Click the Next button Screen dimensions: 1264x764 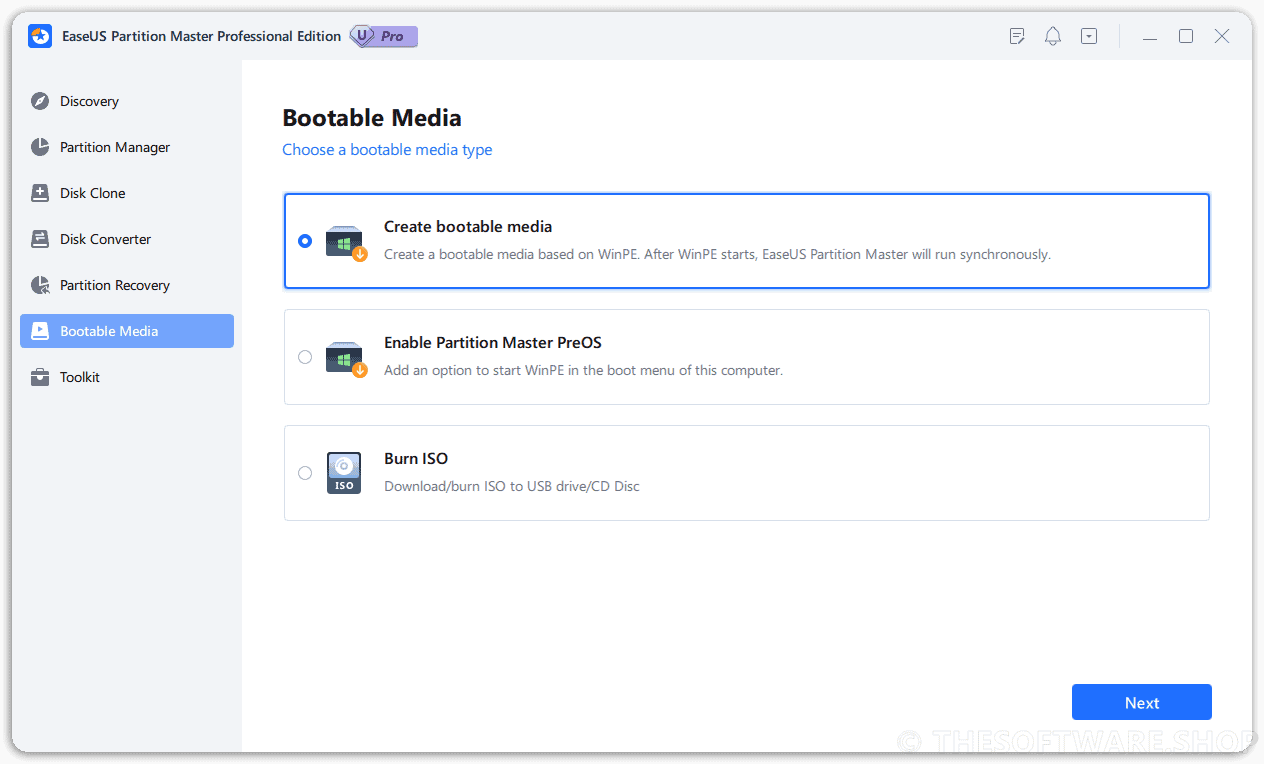click(1142, 702)
